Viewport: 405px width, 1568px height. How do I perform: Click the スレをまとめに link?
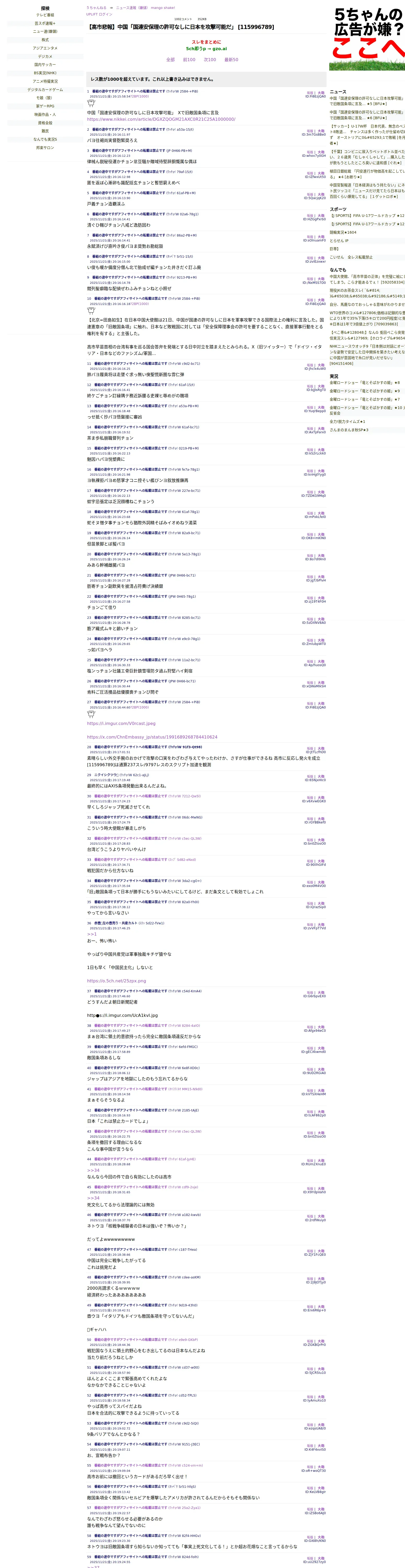tap(206, 42)
